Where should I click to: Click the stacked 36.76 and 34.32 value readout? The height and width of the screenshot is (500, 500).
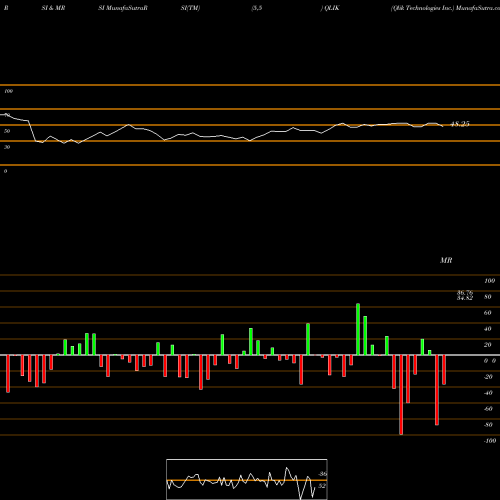[465, 295]
